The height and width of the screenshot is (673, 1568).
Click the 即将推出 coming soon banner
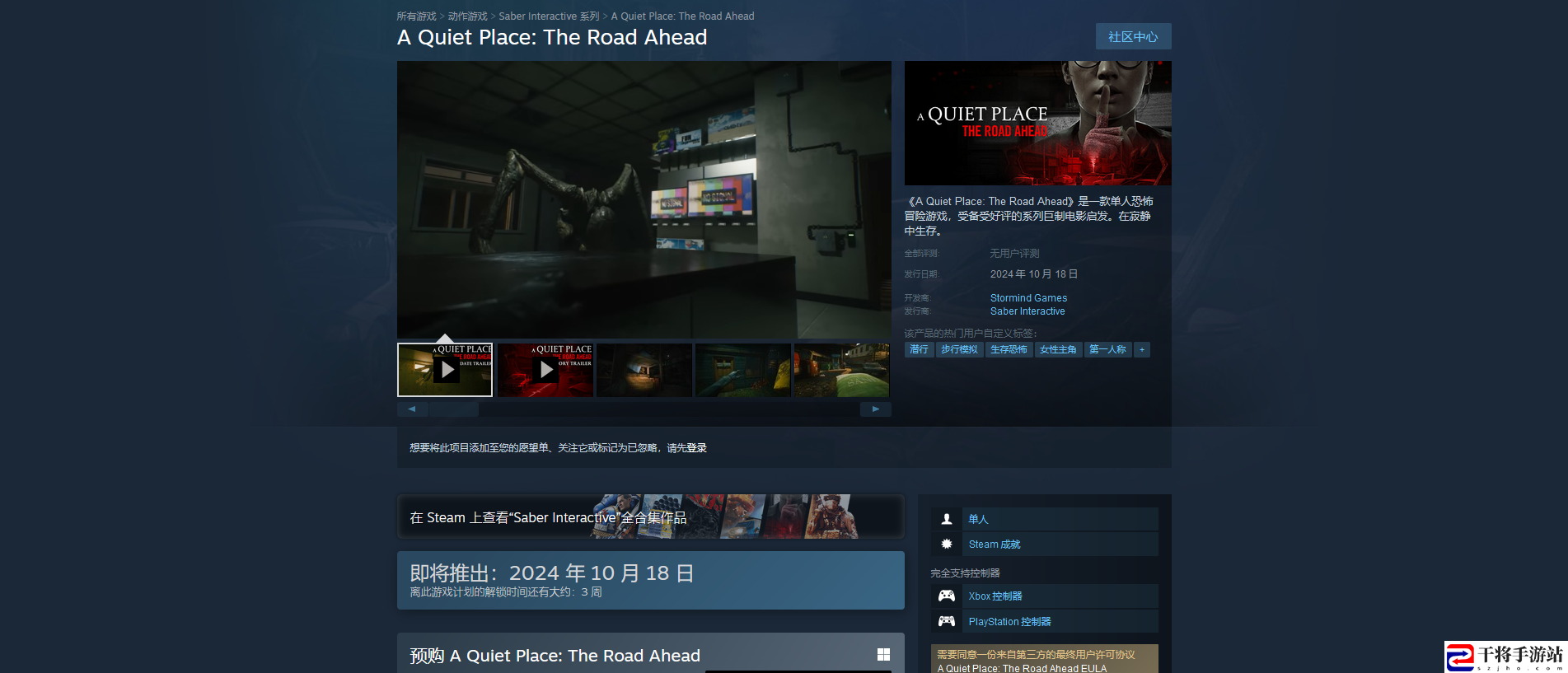click(651, 581)
